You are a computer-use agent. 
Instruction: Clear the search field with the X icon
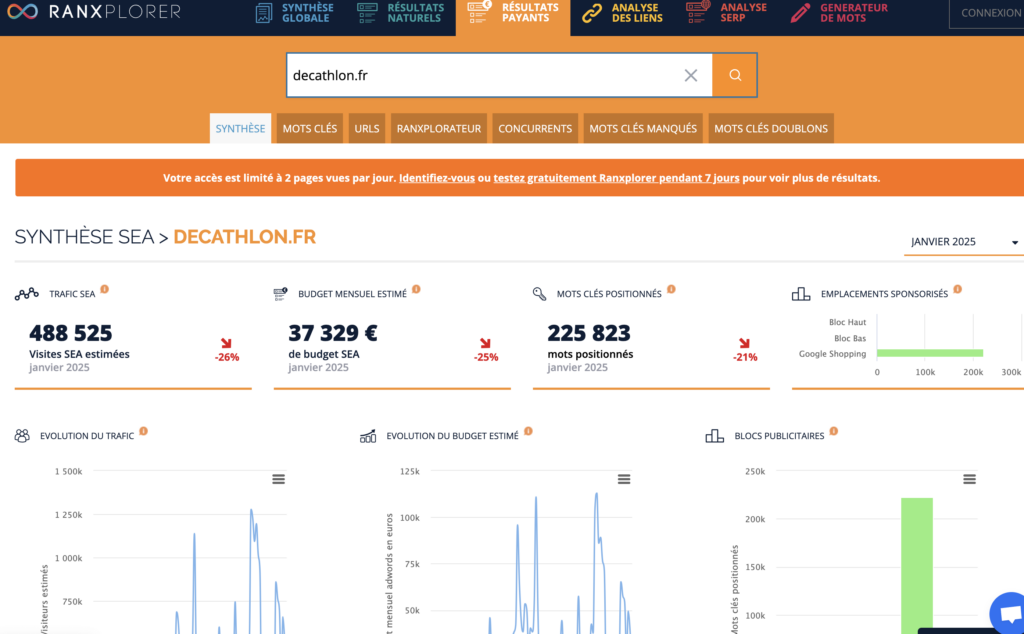691,75
